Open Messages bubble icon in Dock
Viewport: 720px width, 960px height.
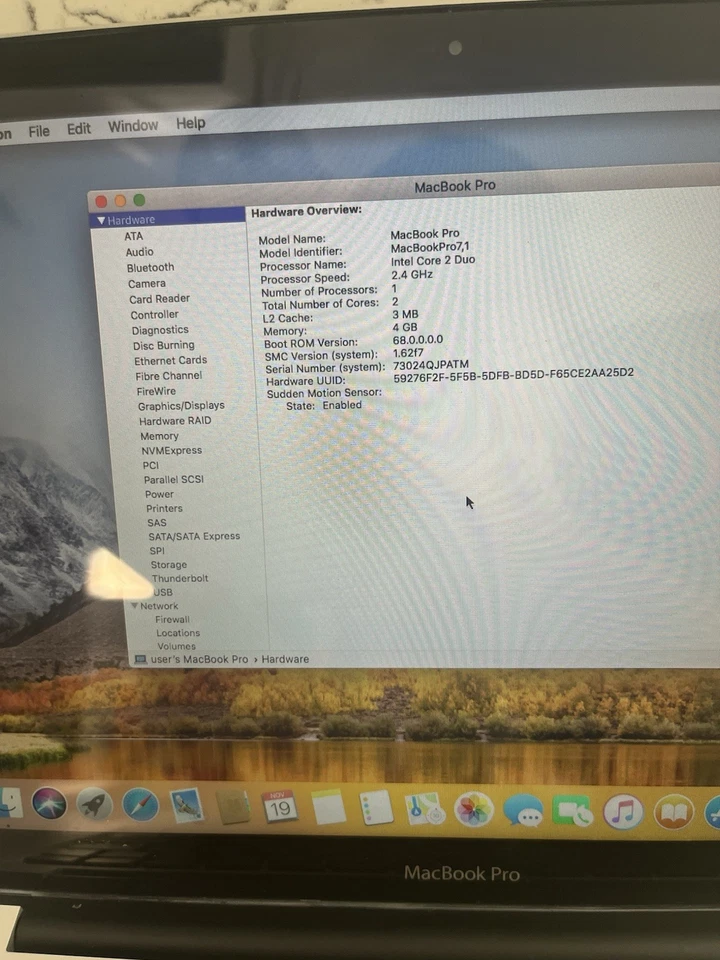pyautogui.click(x=522, y=811)
